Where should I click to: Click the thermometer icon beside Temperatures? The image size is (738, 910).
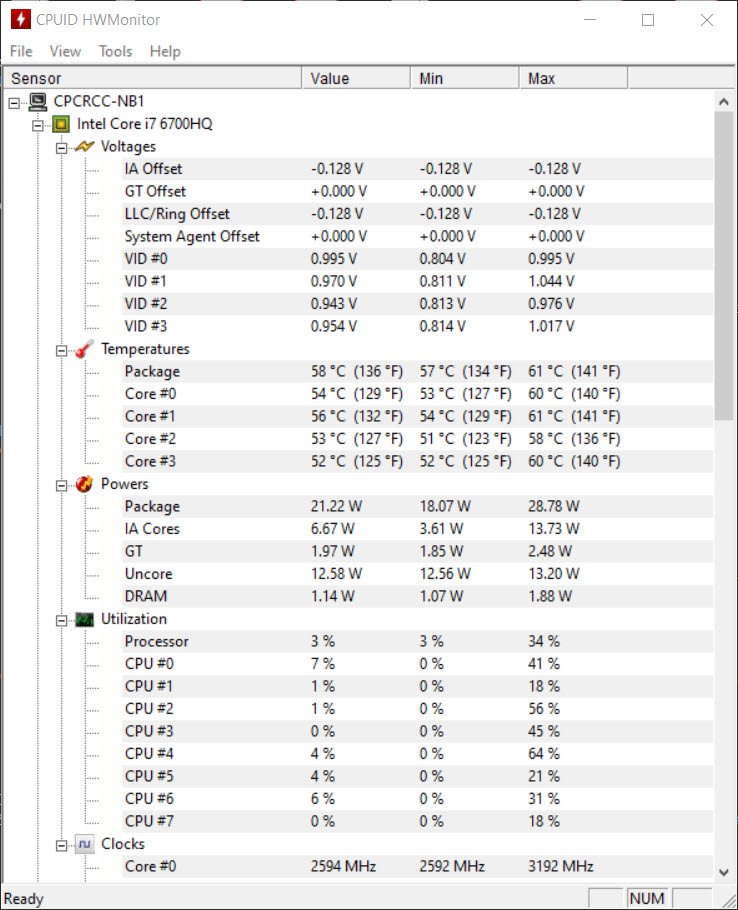click(x=85, y=349)
